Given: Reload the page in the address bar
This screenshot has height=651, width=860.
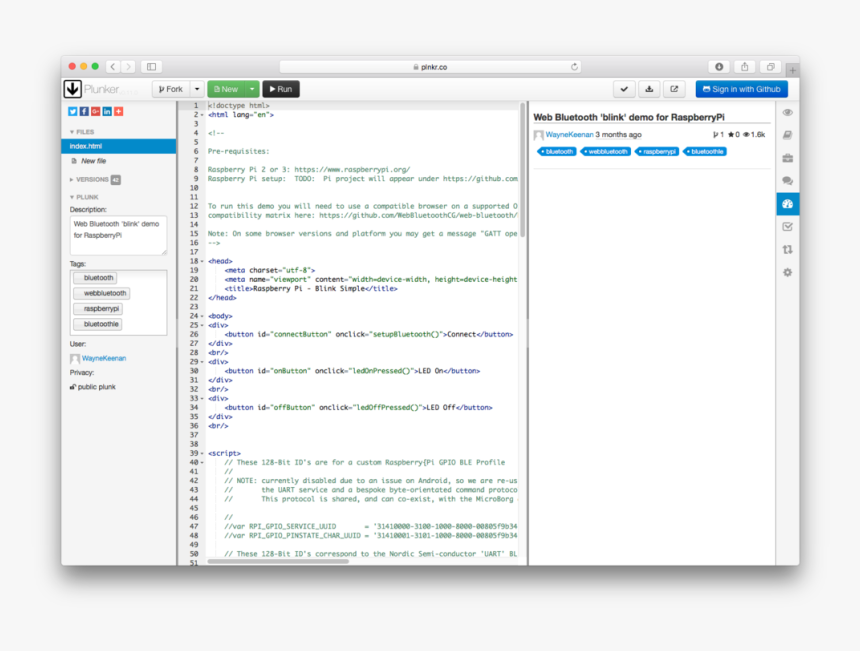Looking at the screenshot, I should tap(574, 67).
